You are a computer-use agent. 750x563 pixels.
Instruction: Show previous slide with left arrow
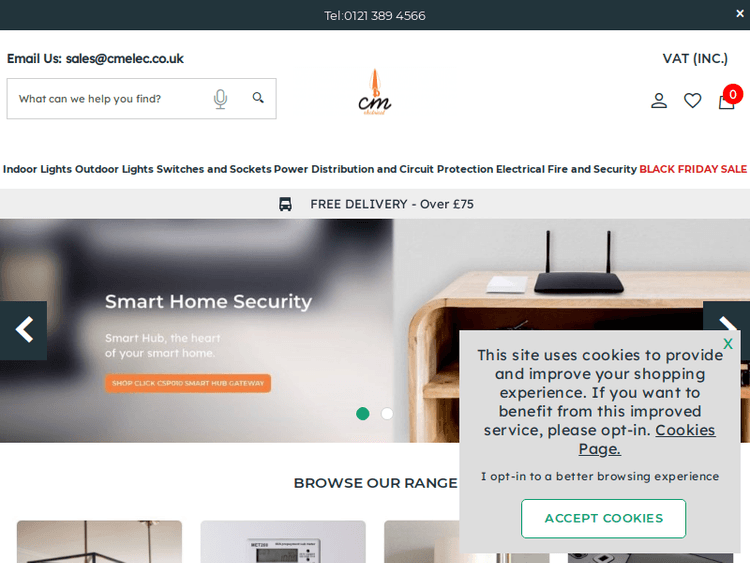(23, 330)
